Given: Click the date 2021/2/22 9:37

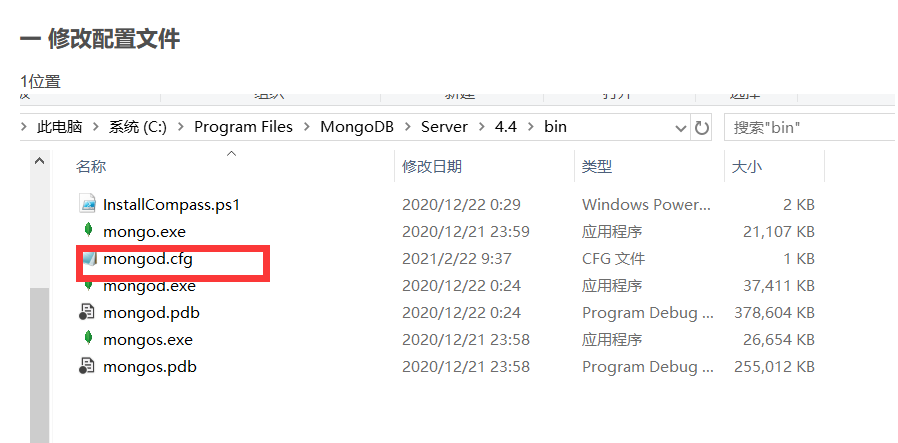Looking at the screenshot, I should point(456,259).
